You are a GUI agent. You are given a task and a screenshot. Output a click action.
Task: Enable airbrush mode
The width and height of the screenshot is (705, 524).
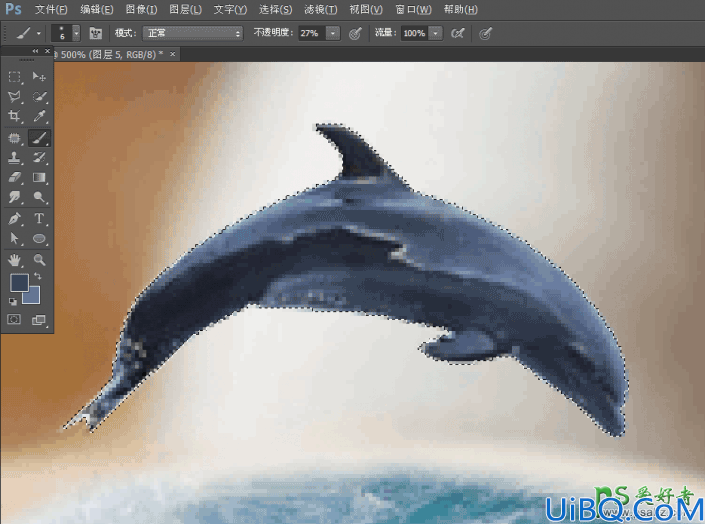point(458,33)
